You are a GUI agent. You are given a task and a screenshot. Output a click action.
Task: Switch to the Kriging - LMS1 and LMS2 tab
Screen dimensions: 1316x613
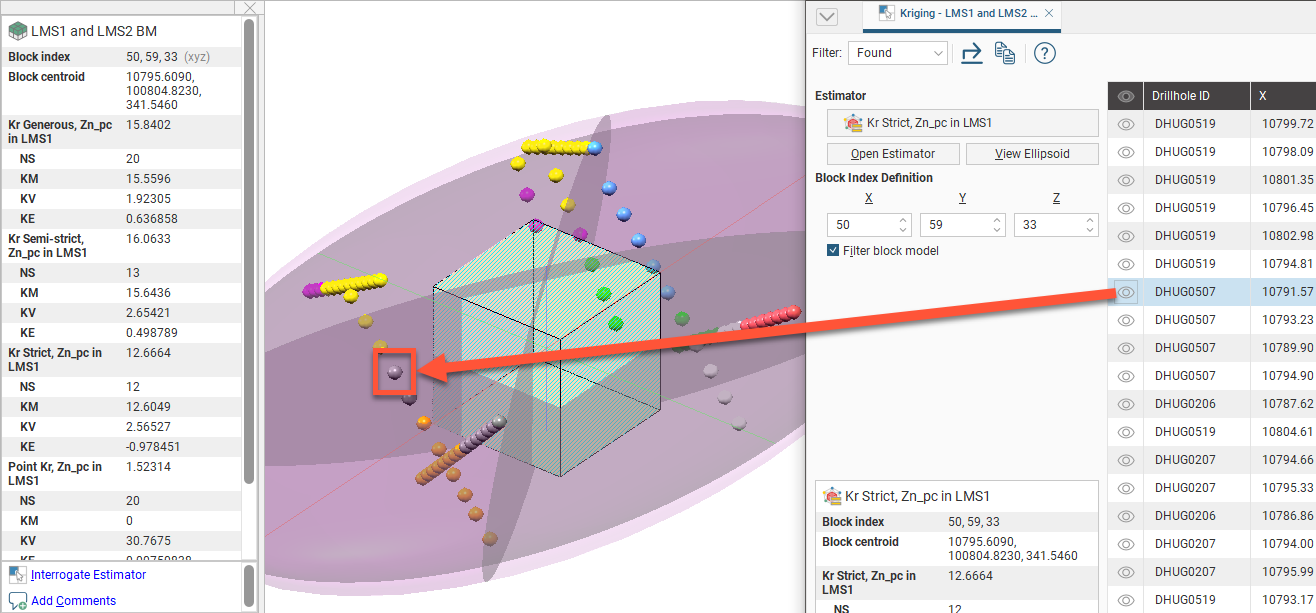pyautogui.click(x=960, y=14)
